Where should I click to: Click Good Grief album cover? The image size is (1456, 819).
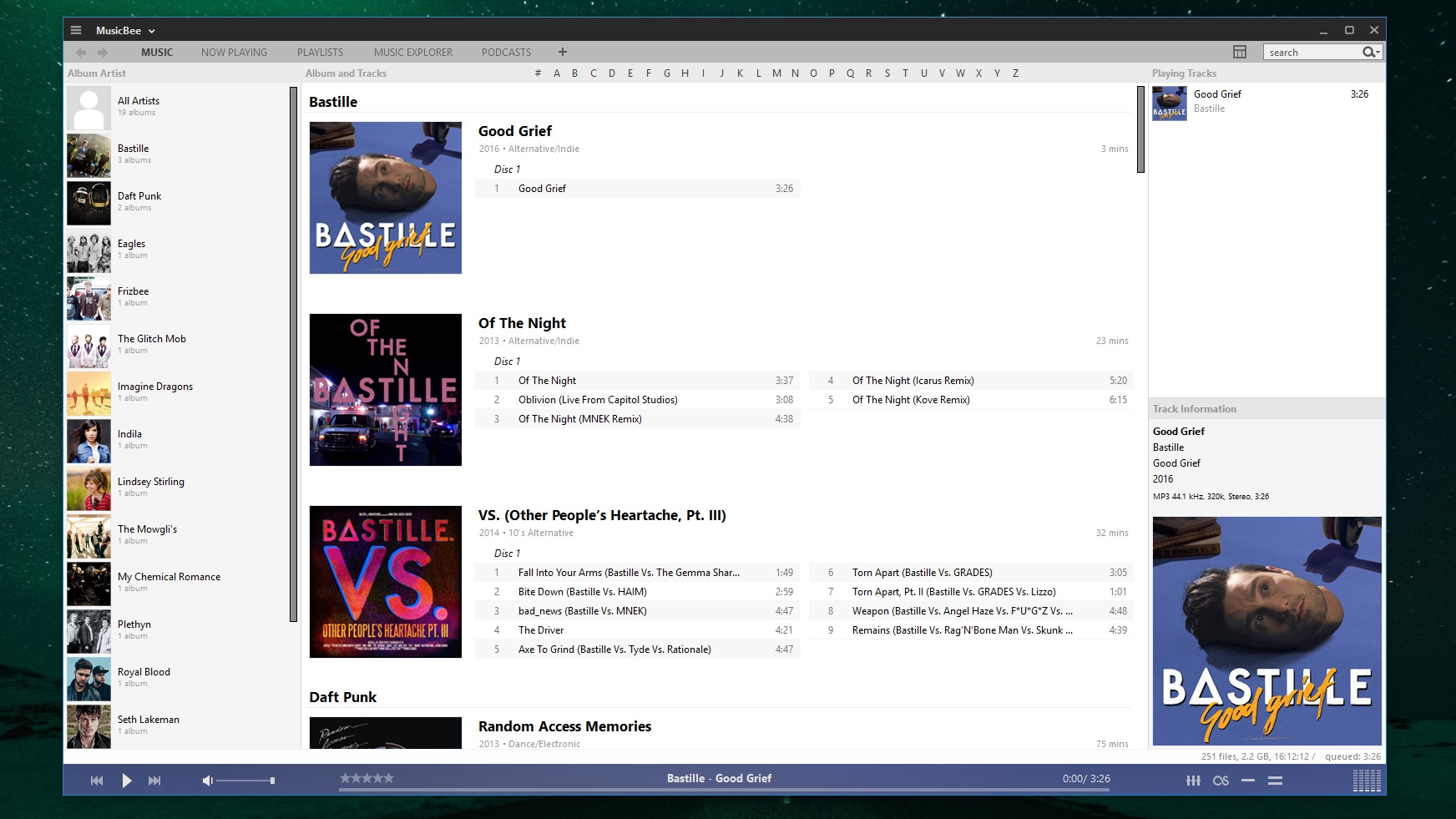tap(386, 198)
